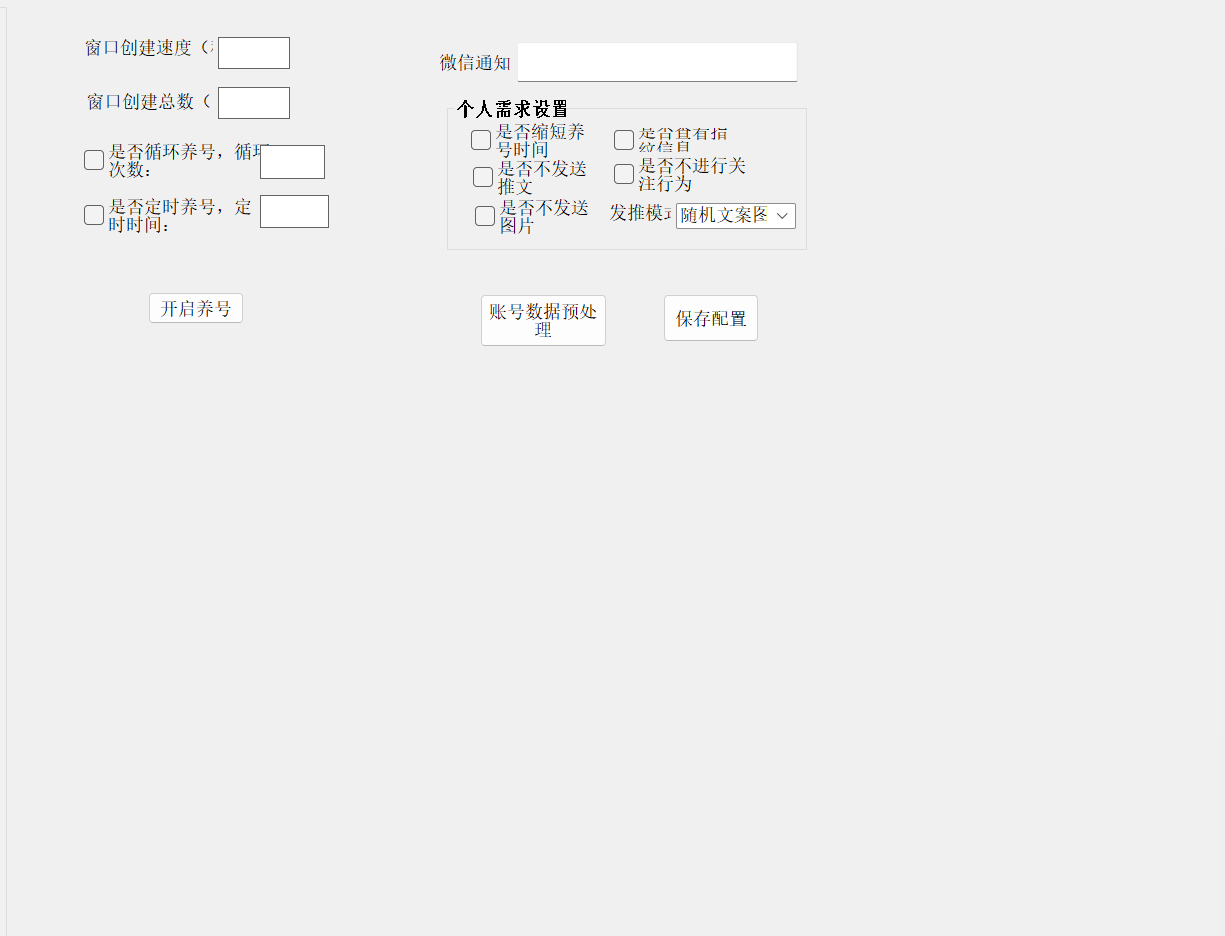
Task: Tick the 是否定时养号 checkbox
Action: (94, 215)
